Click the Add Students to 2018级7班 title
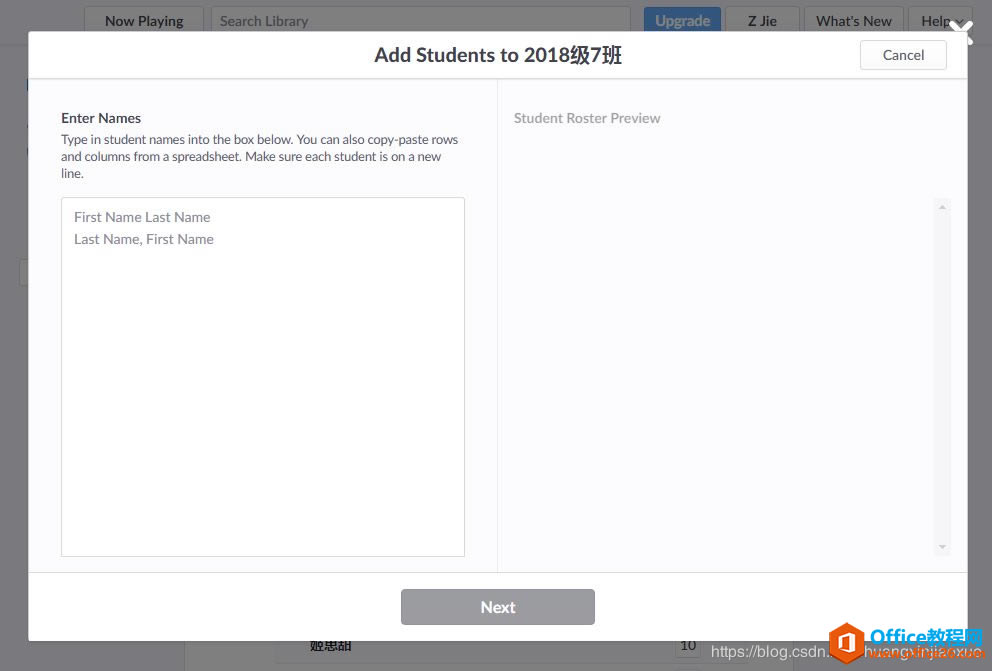This screenshot has width=992, height=671. 496,55
